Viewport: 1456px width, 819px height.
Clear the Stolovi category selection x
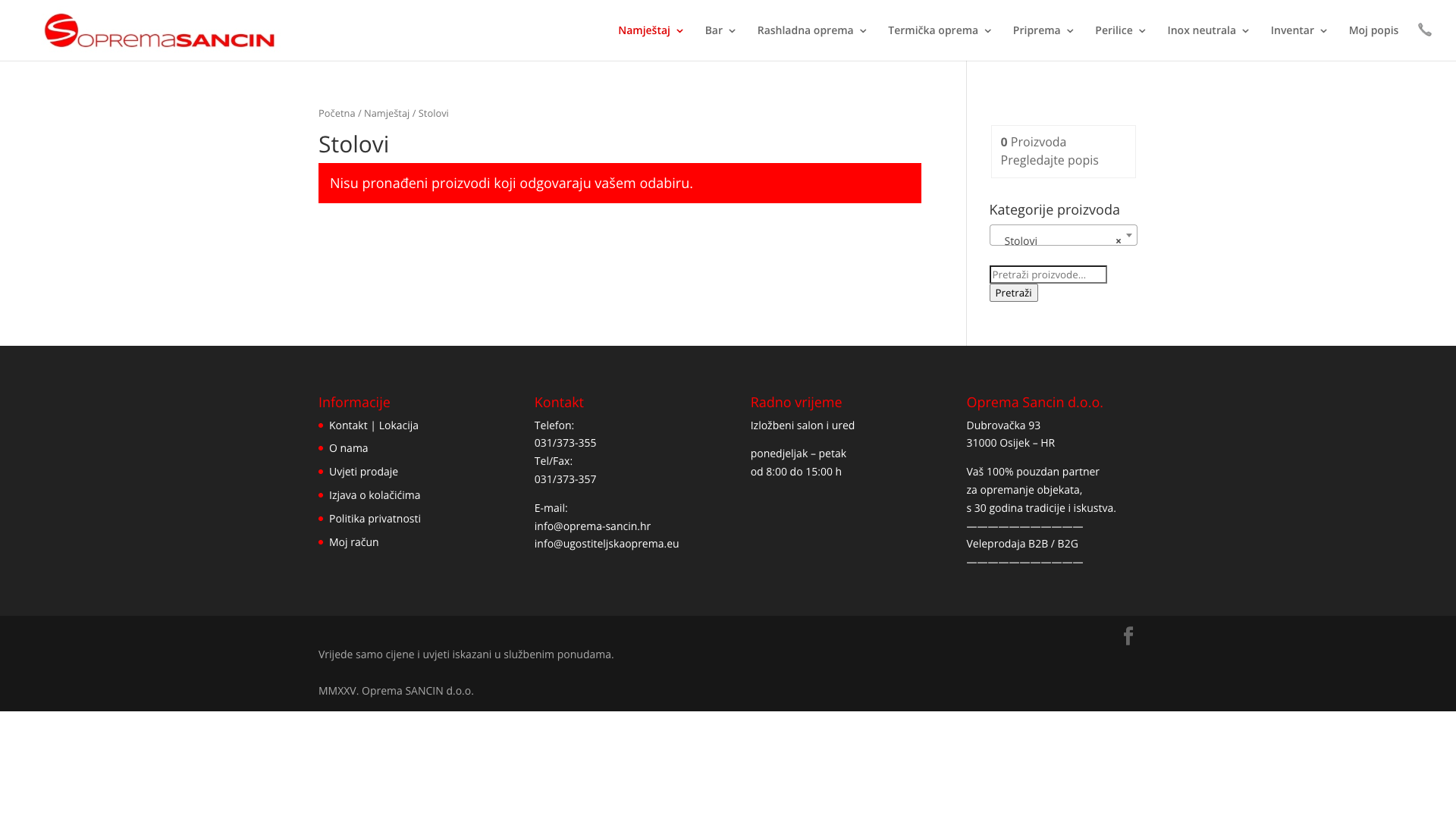click(x=1118, y=241)
